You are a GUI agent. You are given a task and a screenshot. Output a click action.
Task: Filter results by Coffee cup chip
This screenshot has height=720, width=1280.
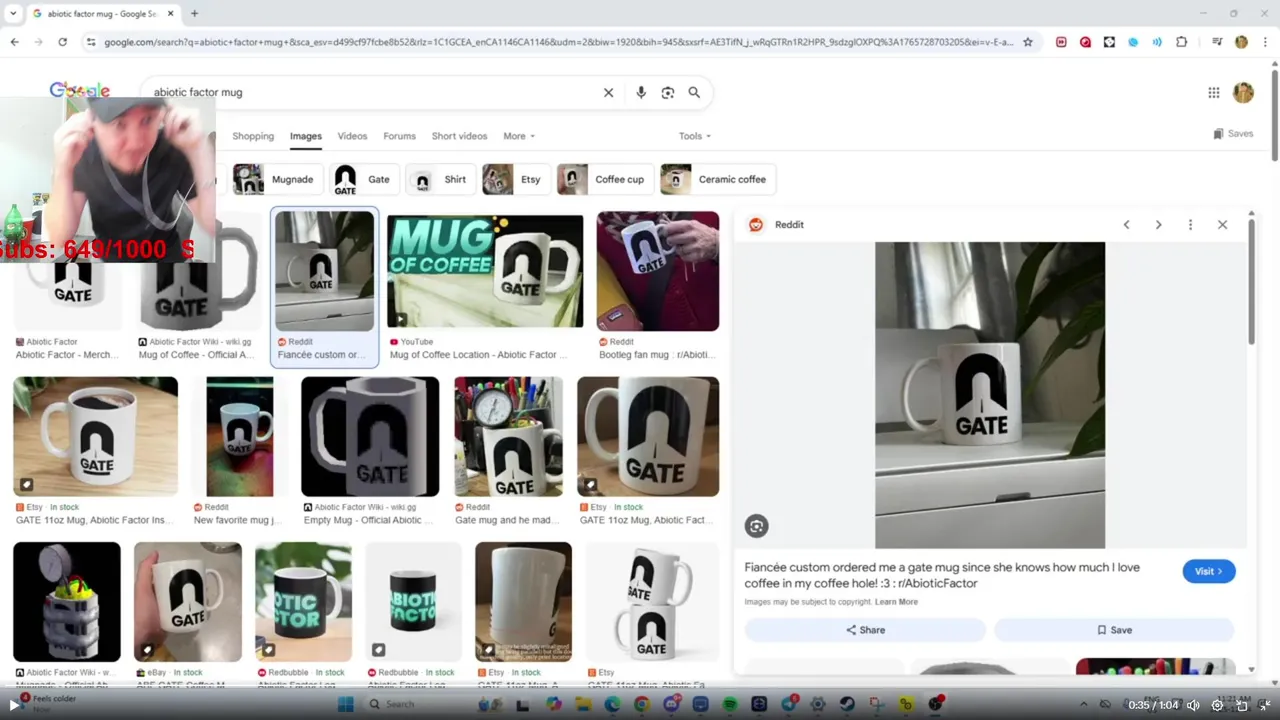(605, 179)
